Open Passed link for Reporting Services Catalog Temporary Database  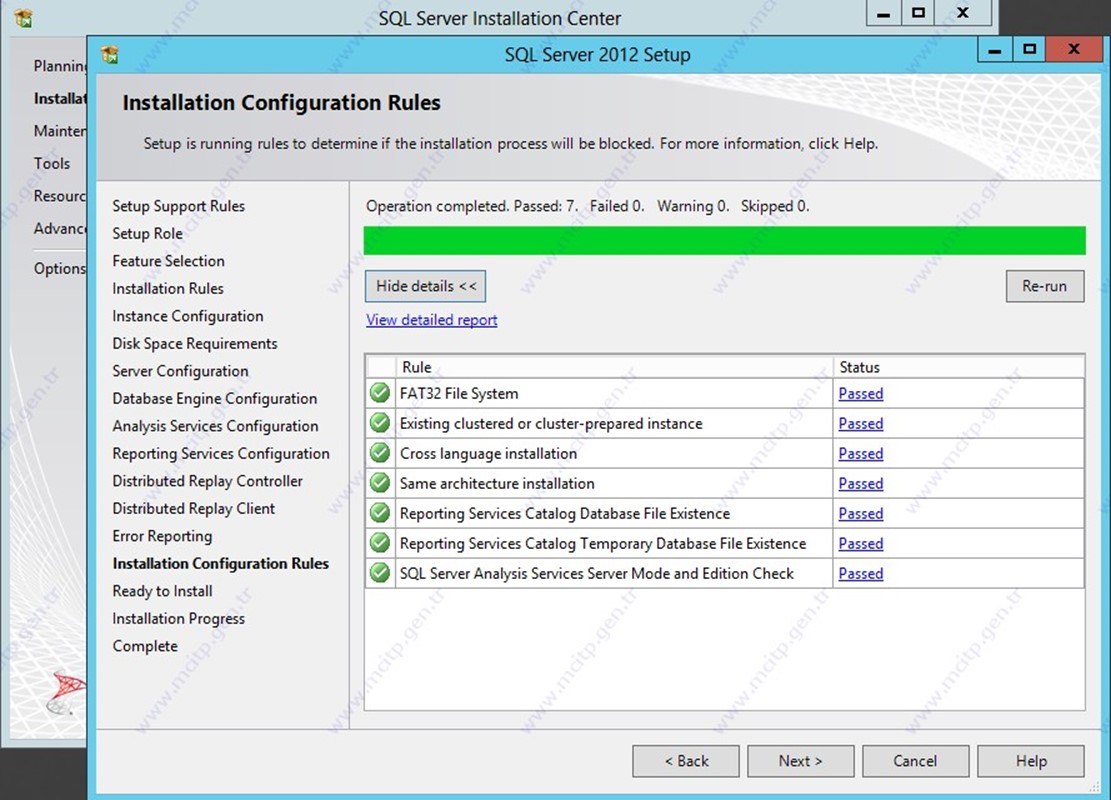(861, 543)
